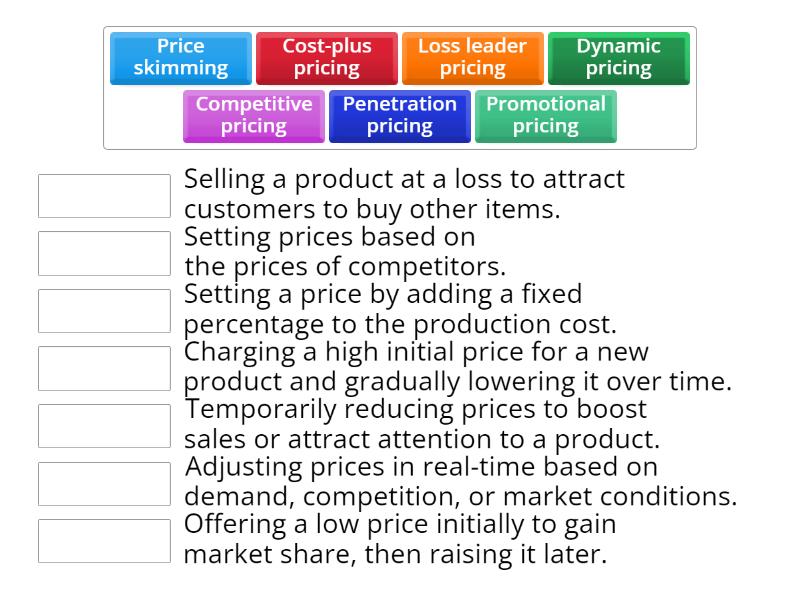Click the description about adding a fixed percentage
The width and height of the screenshot is (800, 600).
coord(400,309)
